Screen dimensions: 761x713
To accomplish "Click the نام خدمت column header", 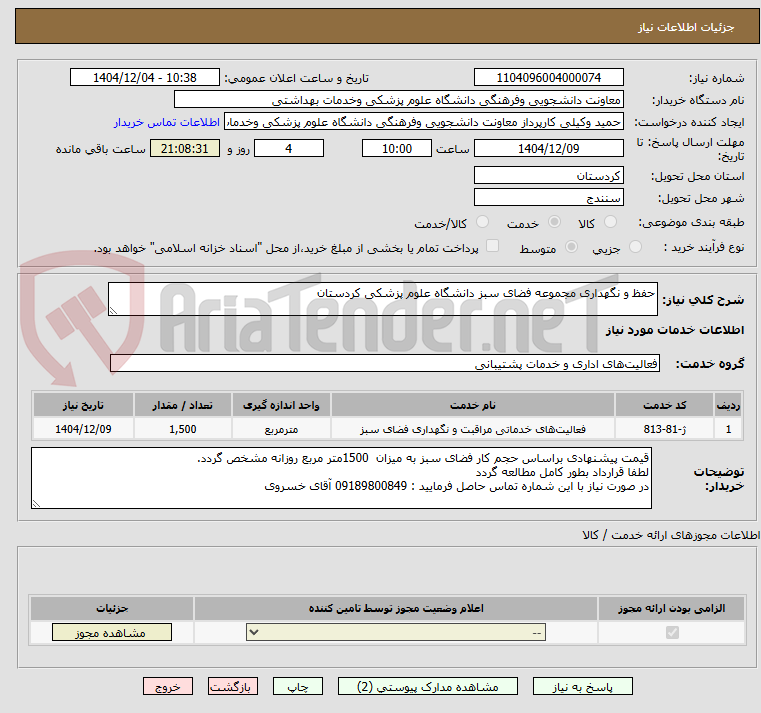I will point(473,405).
